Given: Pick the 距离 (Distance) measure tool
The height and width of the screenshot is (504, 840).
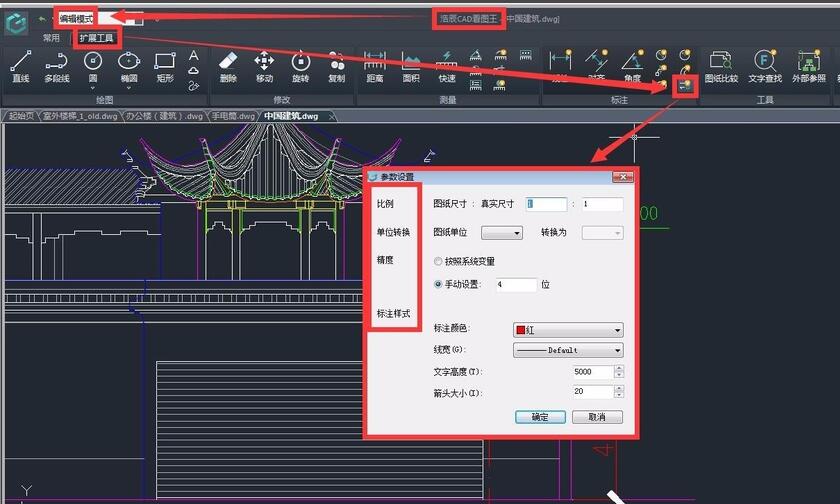Looking at the screenshot, I should pyautogui.click(x=374, y=66).
